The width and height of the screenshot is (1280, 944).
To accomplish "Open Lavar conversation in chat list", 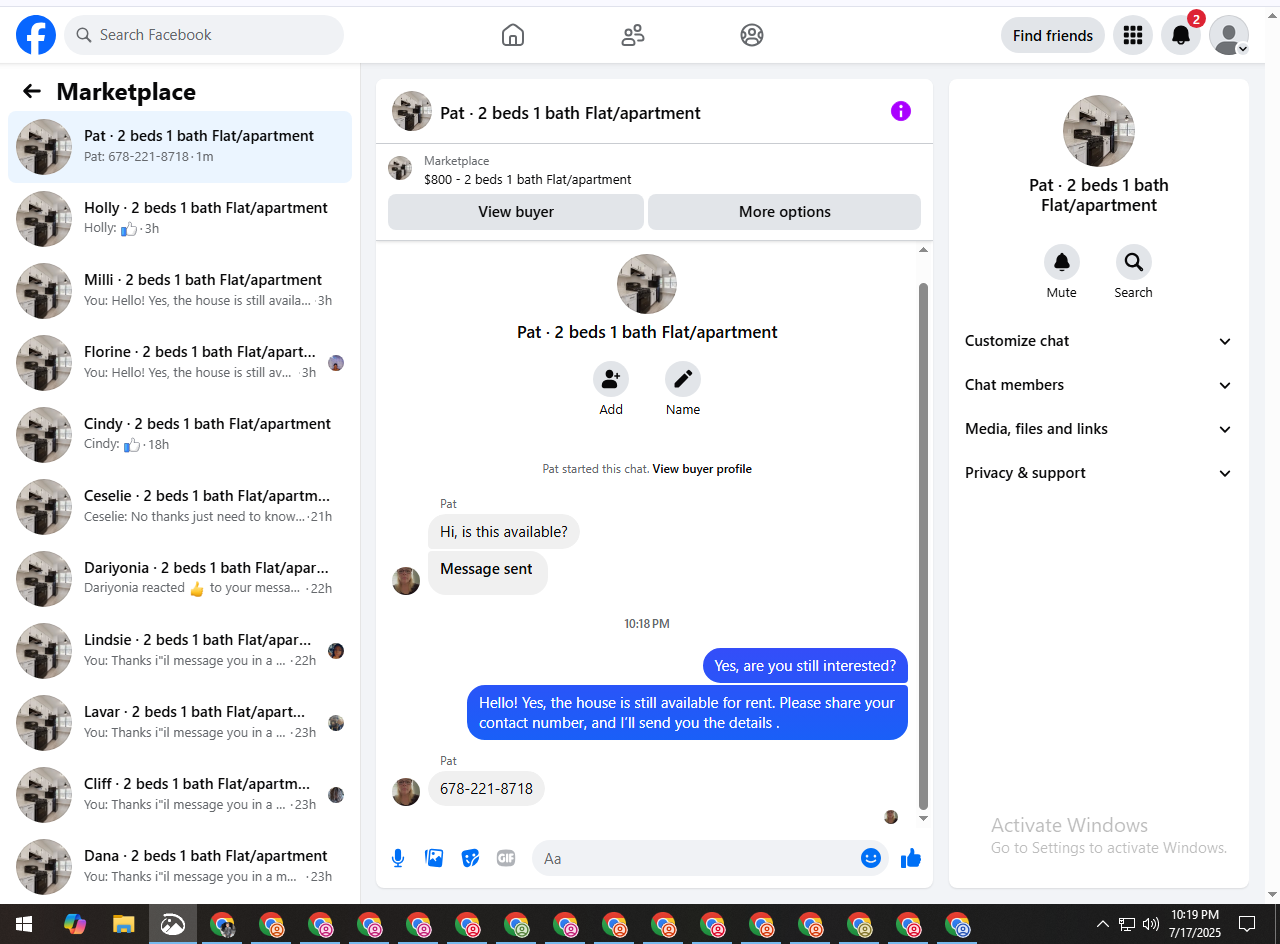I will point(180,723).
